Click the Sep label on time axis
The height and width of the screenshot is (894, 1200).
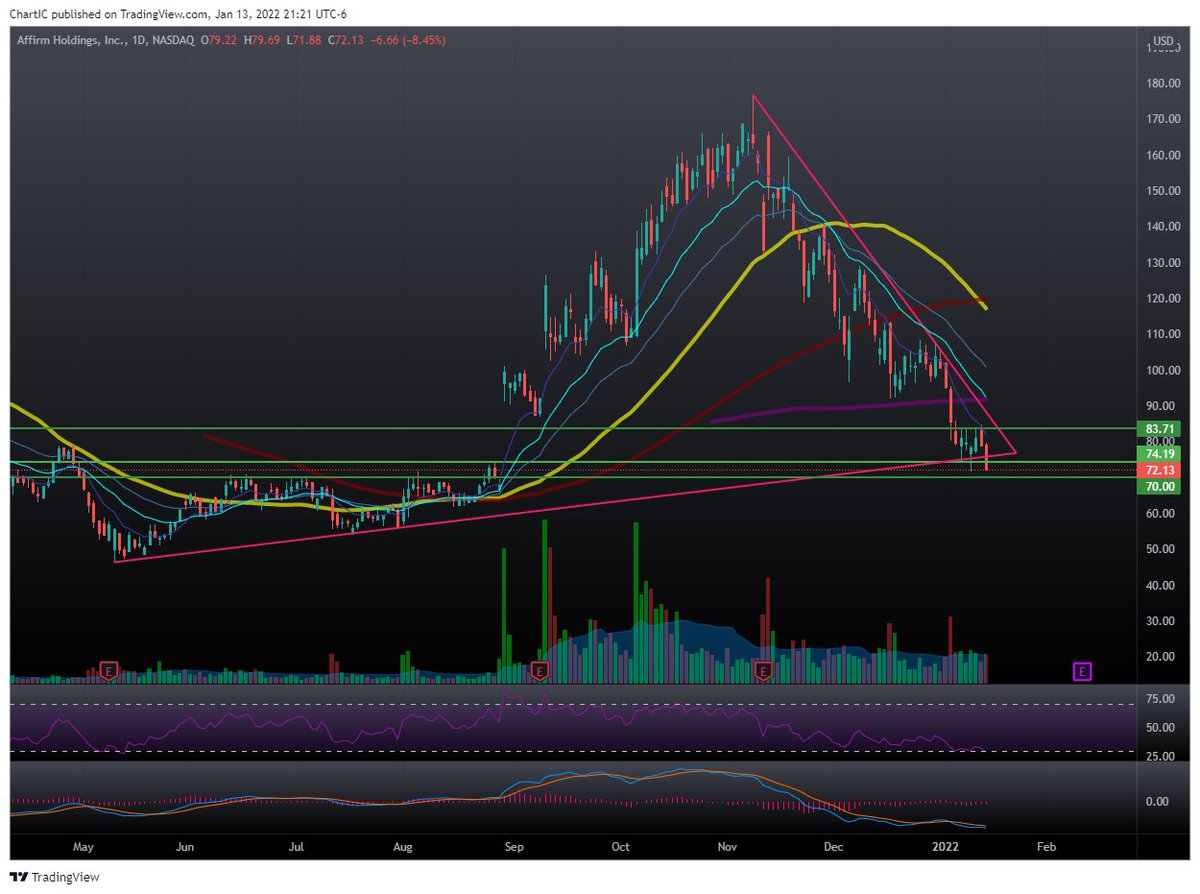(x=514, y=846)
